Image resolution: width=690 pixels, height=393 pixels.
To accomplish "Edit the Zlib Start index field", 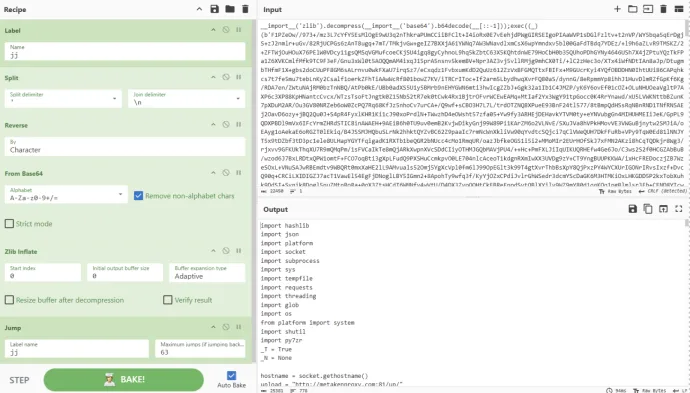I will (43, 272).
